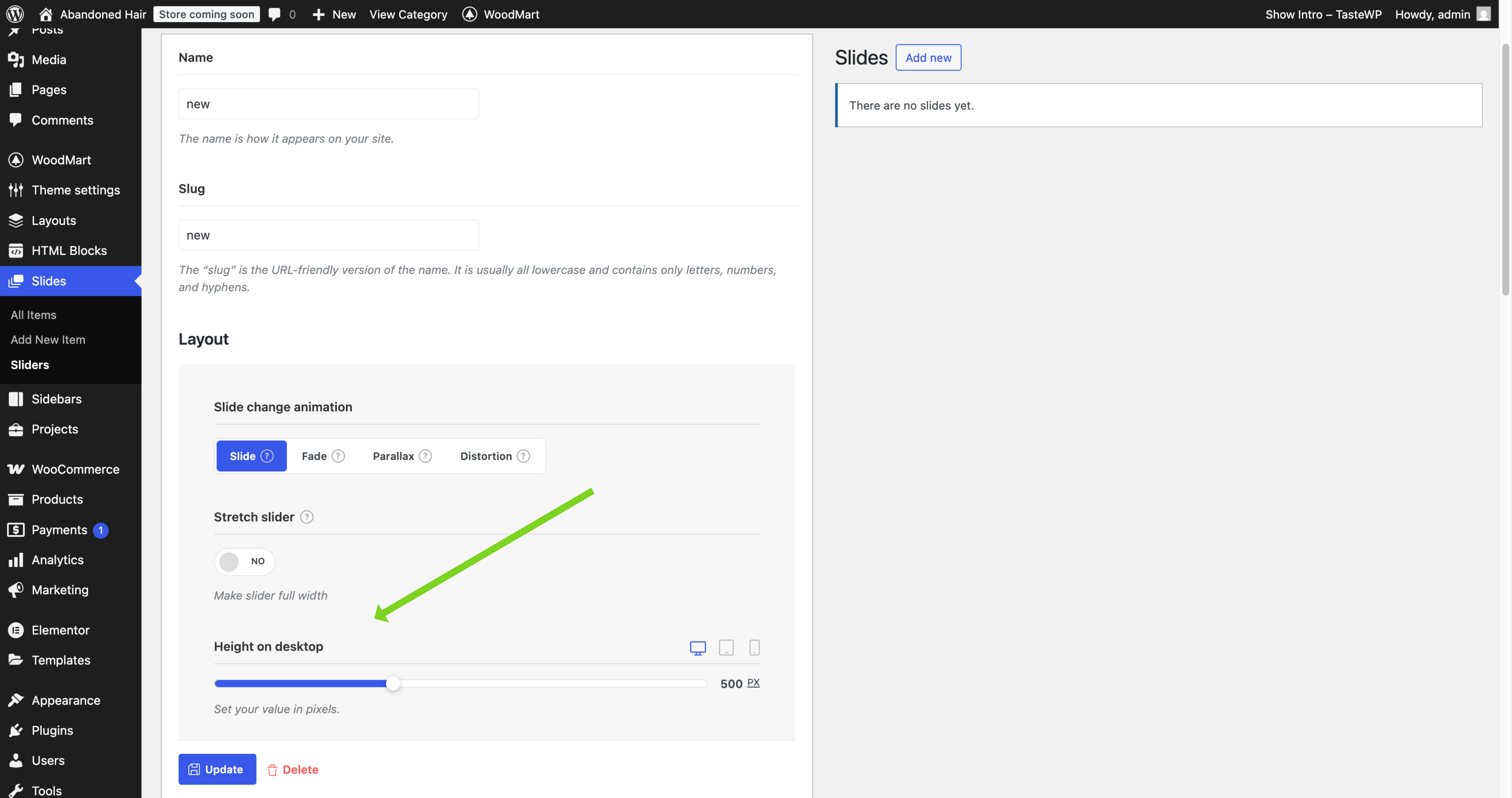Click the Height on desktop slider track
The height and width of the screenshot is (798, 1512).
(x=461, y=684)
